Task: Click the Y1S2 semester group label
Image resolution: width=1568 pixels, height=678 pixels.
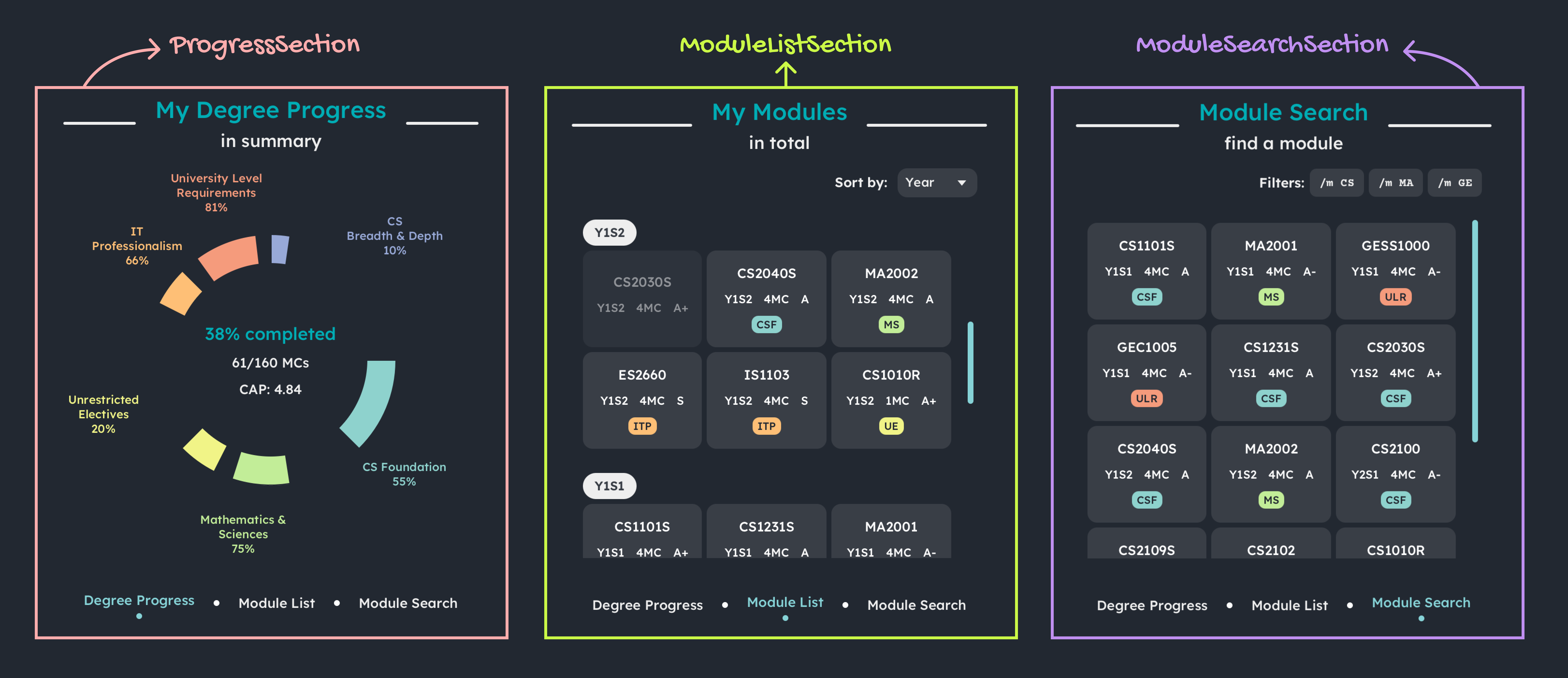Action: click(x=609, y=233)
